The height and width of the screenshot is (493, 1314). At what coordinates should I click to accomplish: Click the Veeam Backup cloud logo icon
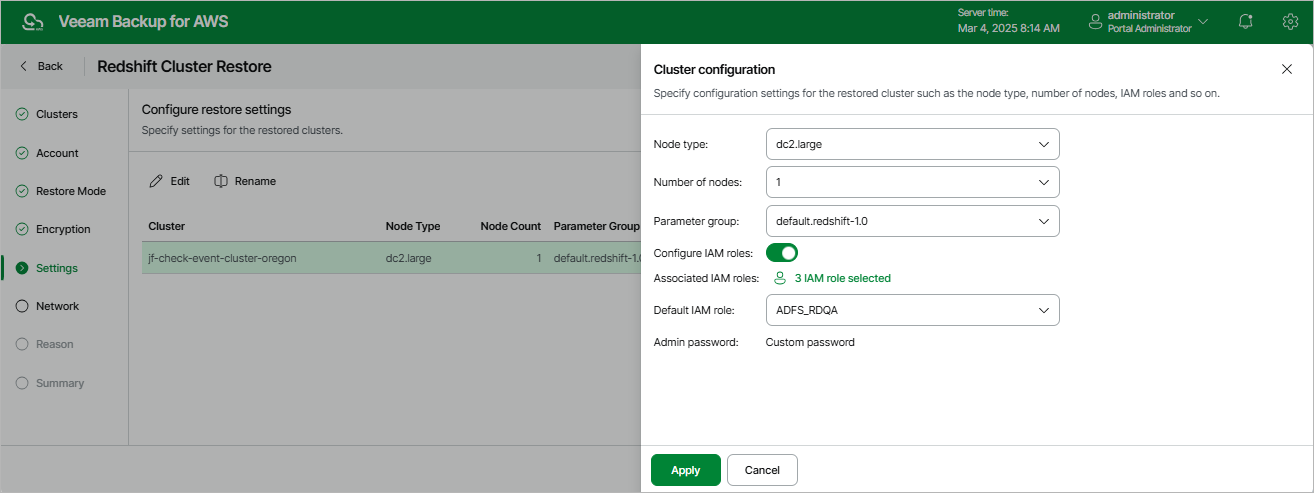pos(33,21)
